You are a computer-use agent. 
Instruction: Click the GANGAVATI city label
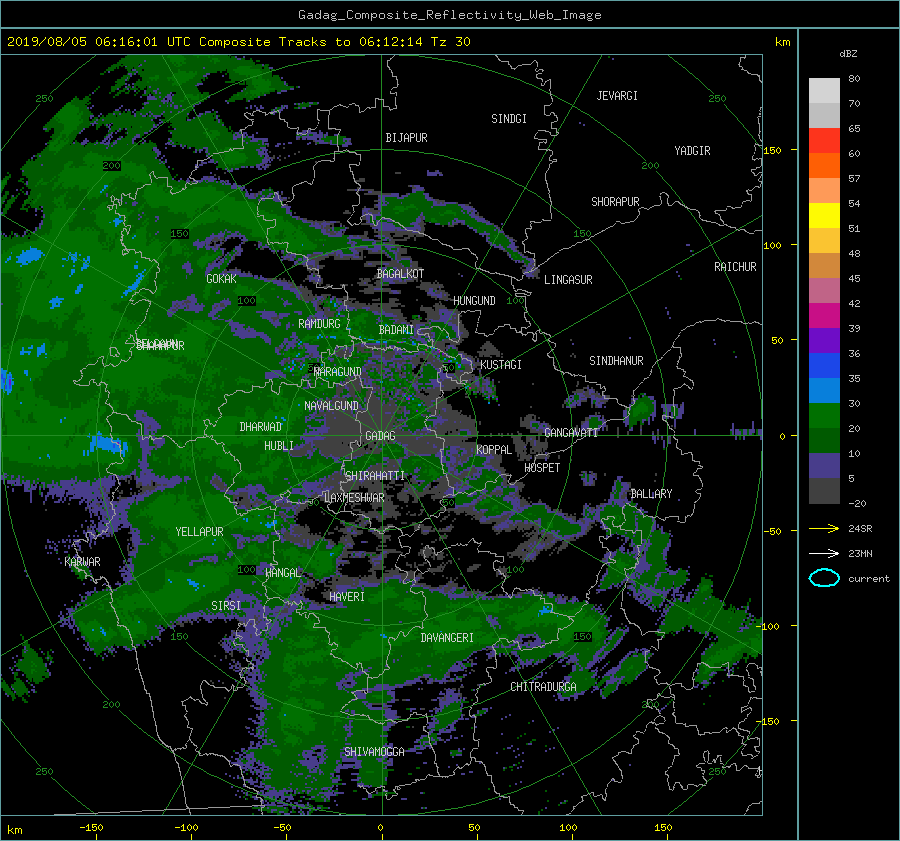coord(571,433)
